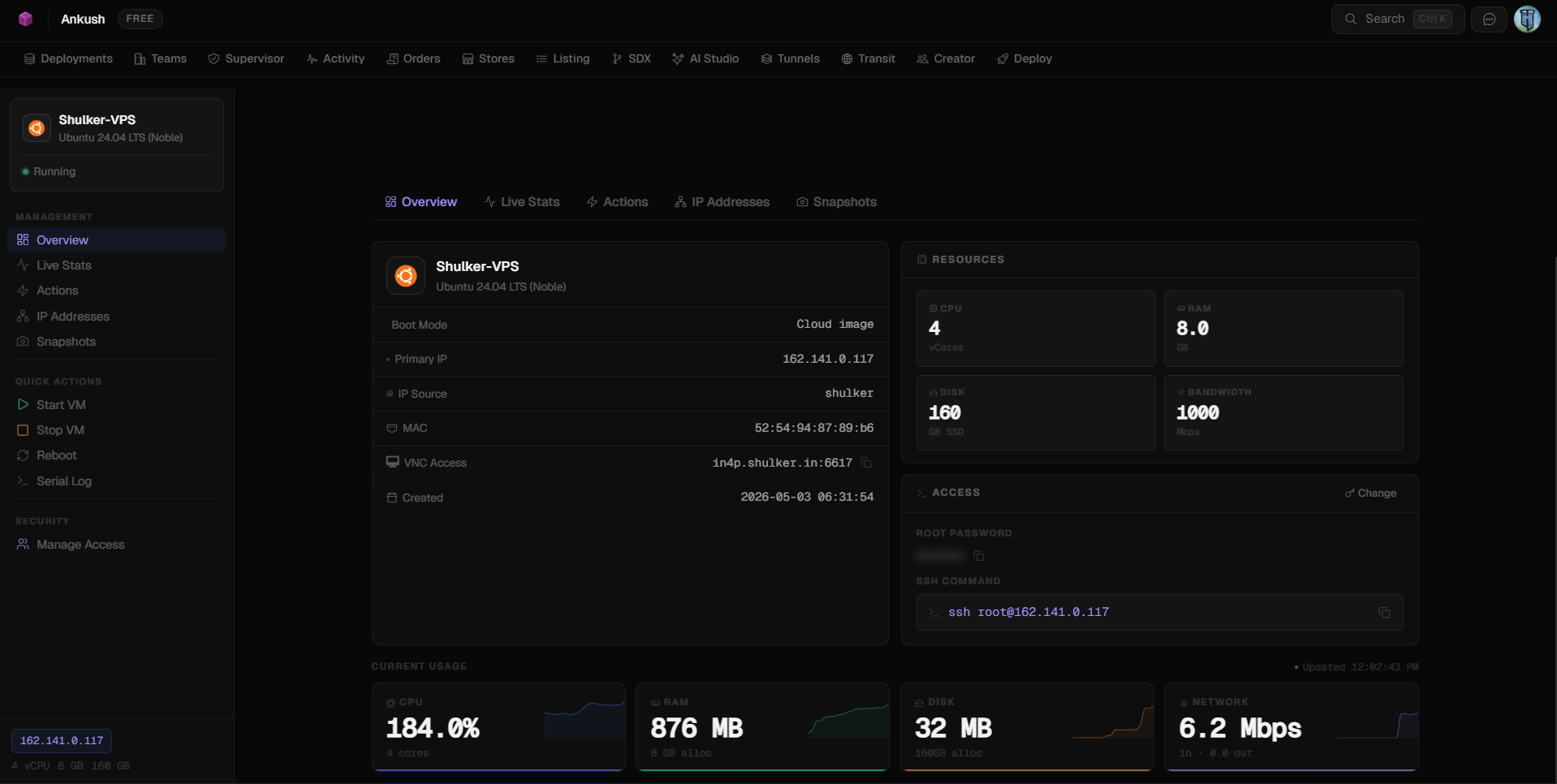Image resolution: width=1557 pixels, height=784 pixels.
Task: Click the Disk 32 MB usage card
Action: coord(1027,726)
